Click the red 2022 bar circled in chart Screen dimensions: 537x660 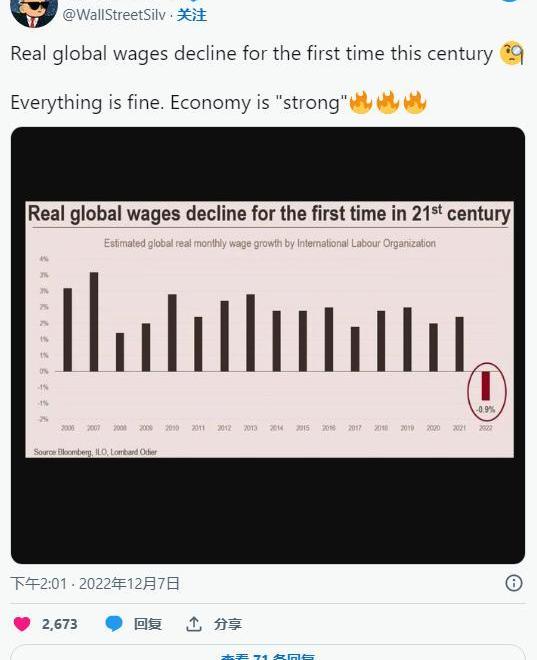pyautogui.click(x=486, y=386)
